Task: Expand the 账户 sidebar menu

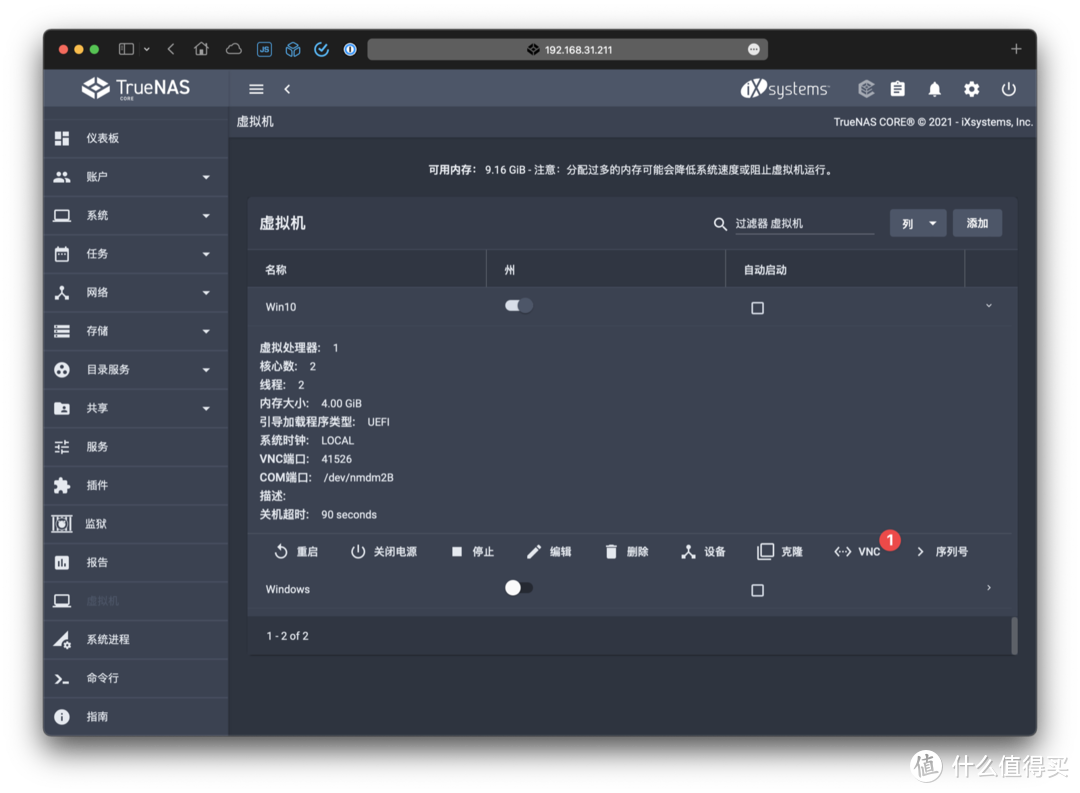Action: 136,177
